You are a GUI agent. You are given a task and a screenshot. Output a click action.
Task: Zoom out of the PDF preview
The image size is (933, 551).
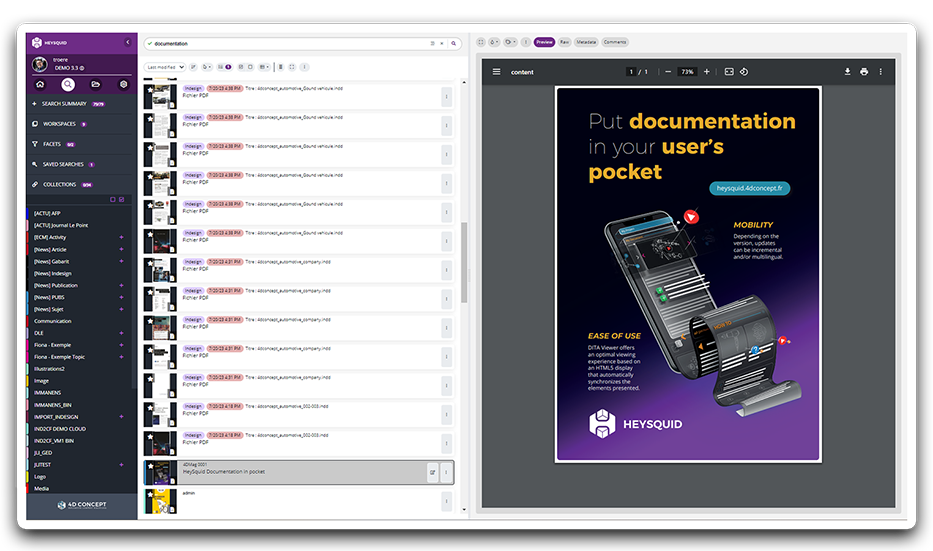click(x=668, y=72)
